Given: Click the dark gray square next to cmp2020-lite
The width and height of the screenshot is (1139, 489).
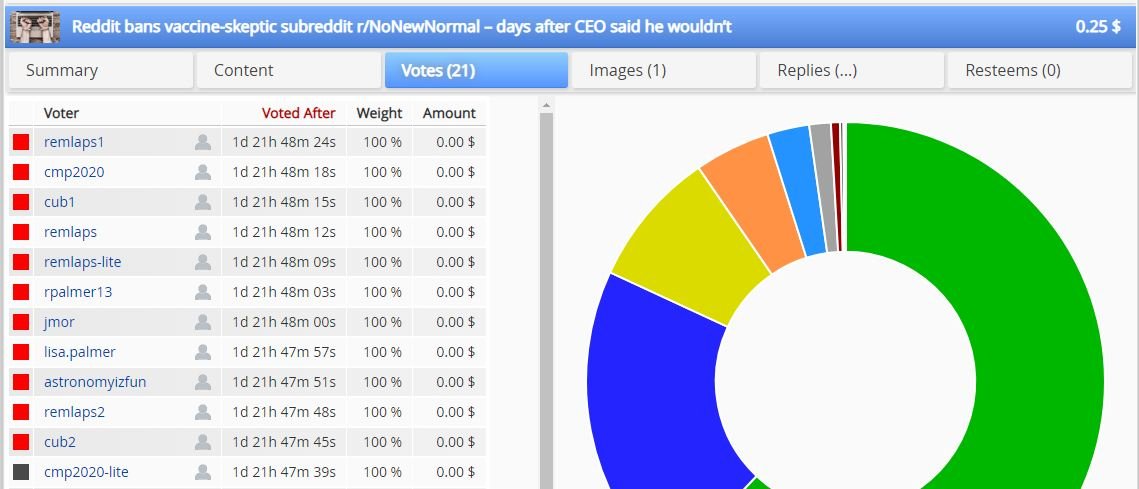Looking at the screenshot, I should [21, 472].
